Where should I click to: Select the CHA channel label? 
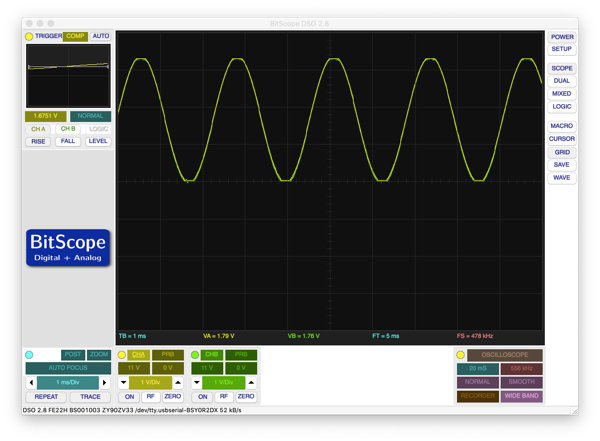click(139, 354)
